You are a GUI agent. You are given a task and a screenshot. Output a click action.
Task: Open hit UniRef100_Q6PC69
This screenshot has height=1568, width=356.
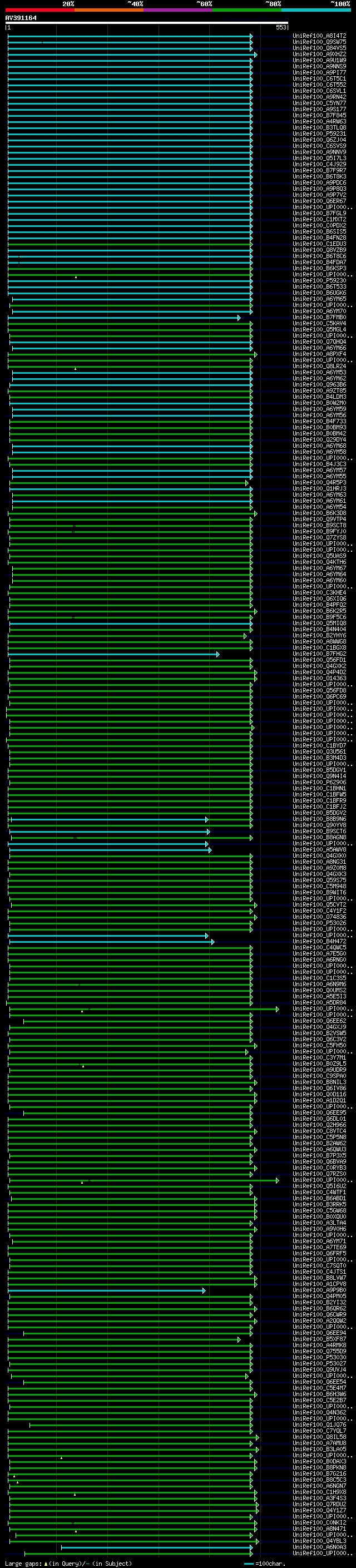click(319, 696)
